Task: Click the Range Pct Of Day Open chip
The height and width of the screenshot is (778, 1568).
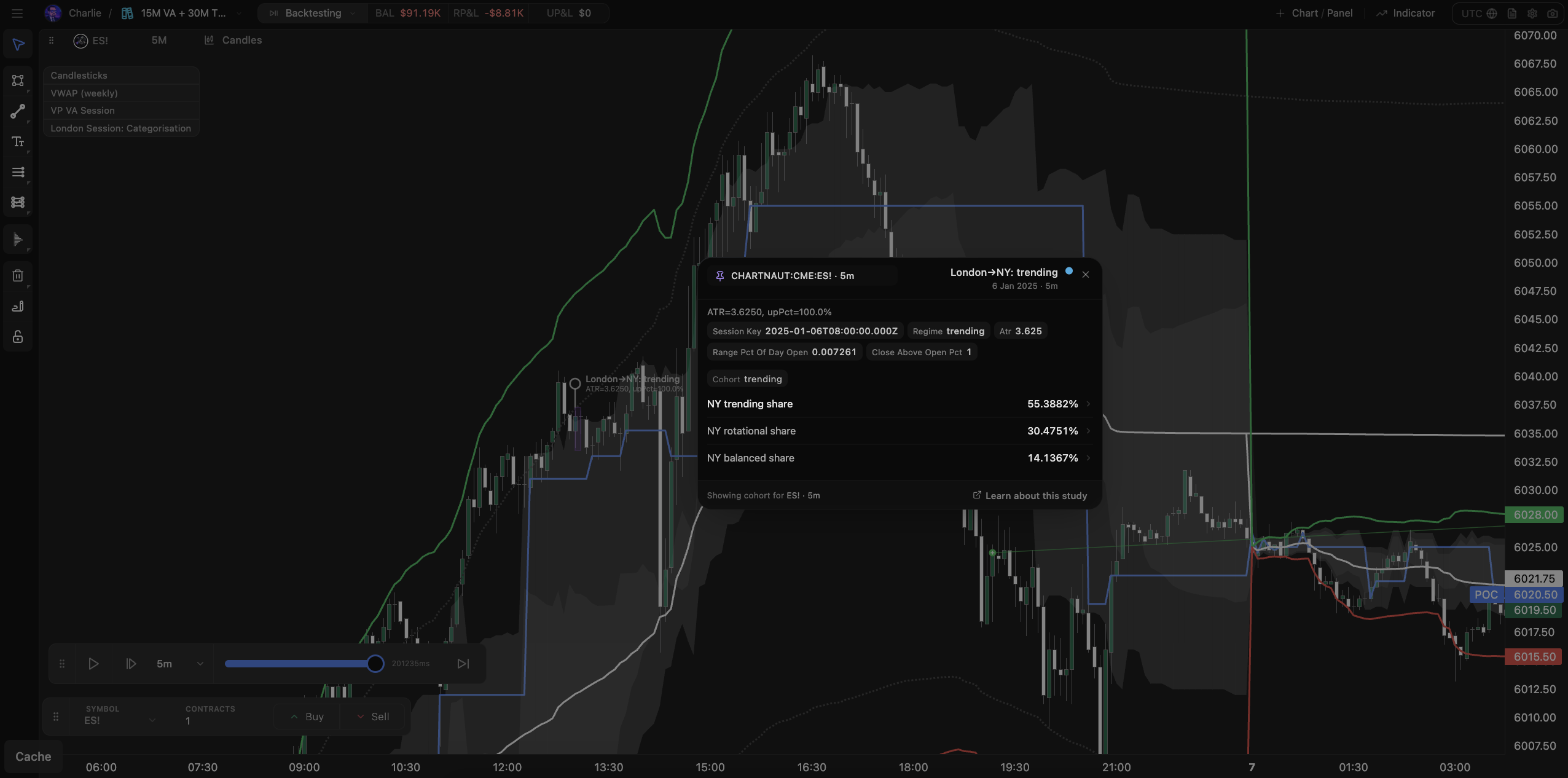Action: [784, 352]
